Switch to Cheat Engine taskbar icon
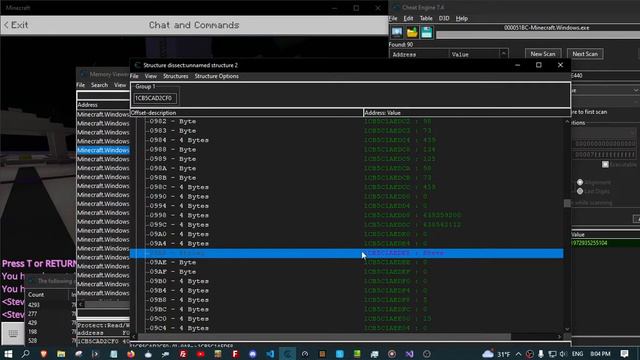Screen dimensions: 640x360 click(287, 354)
